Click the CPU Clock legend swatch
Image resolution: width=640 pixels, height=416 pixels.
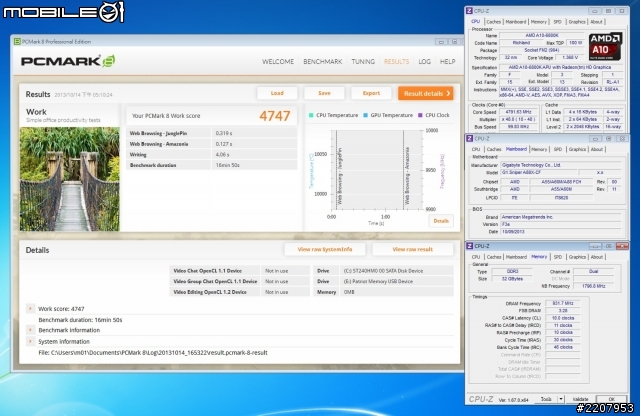pos(420,116)
